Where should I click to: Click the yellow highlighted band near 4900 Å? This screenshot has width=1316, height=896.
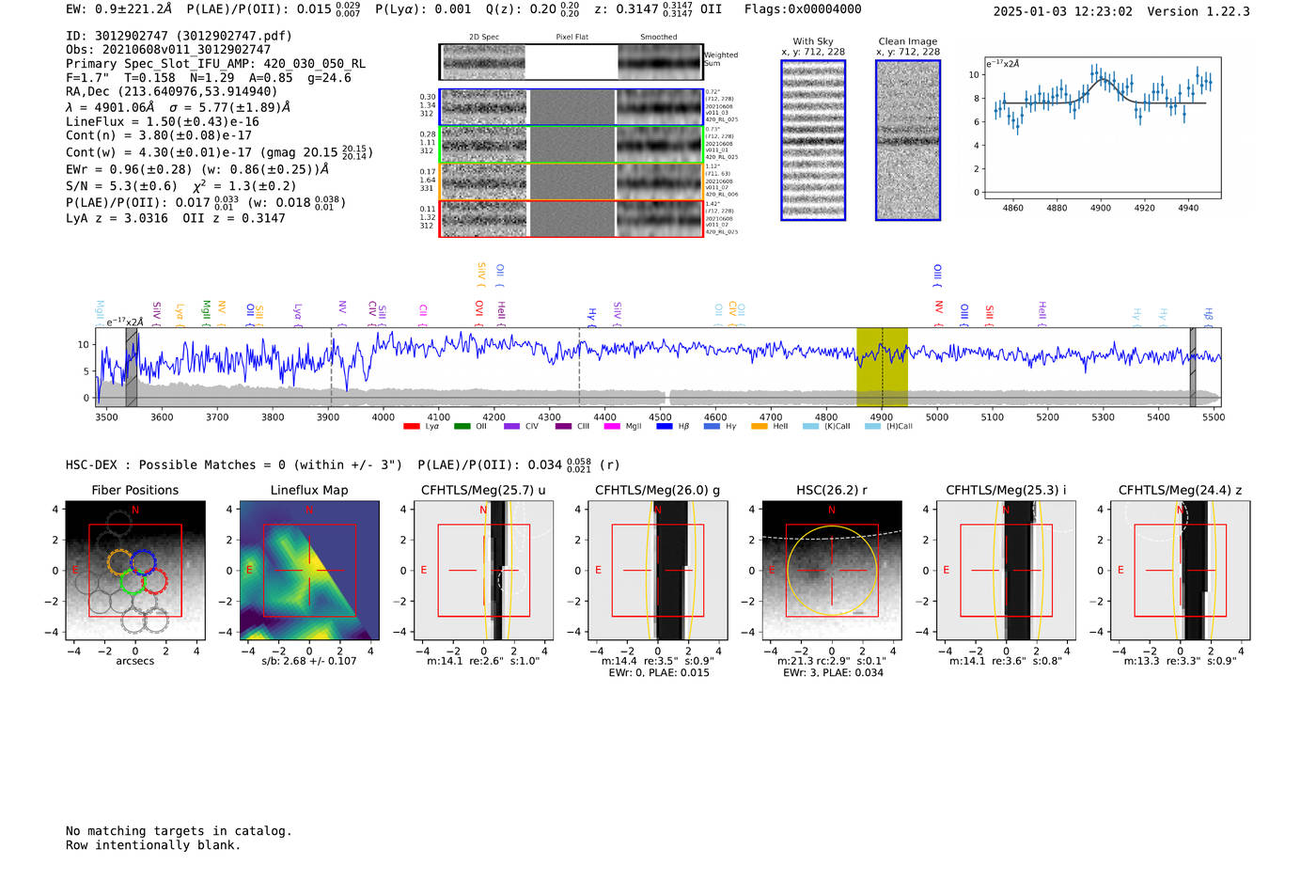pyautogui.click(x=882, y=367)
